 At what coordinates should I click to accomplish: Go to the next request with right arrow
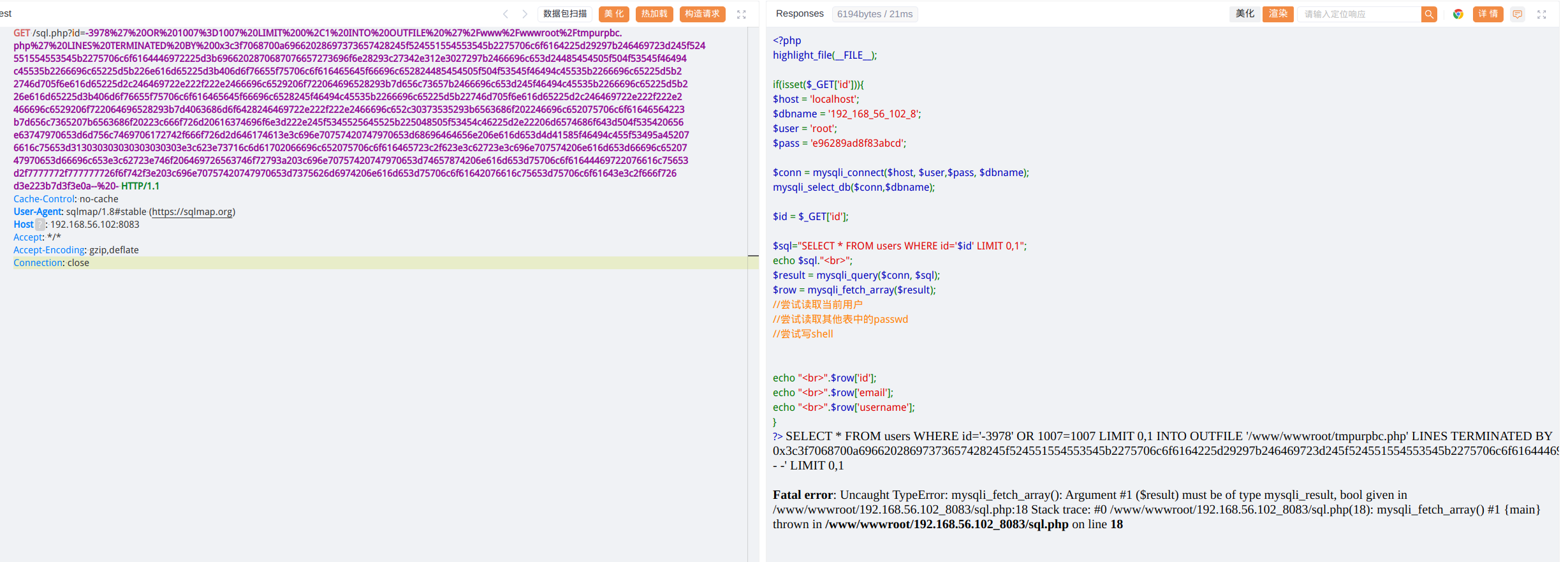point(525,14)
